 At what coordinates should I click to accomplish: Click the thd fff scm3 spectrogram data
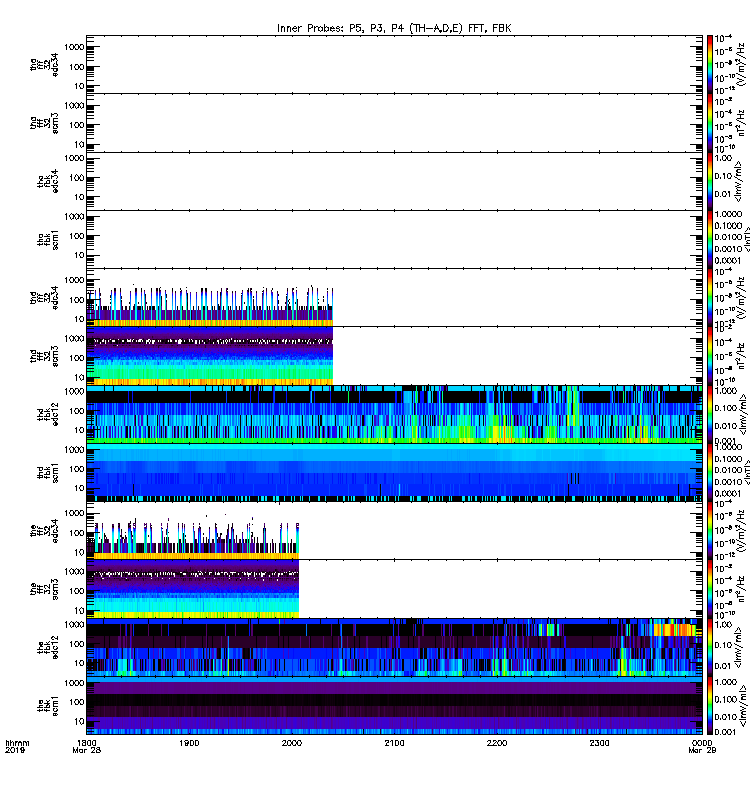pos(210,356)
